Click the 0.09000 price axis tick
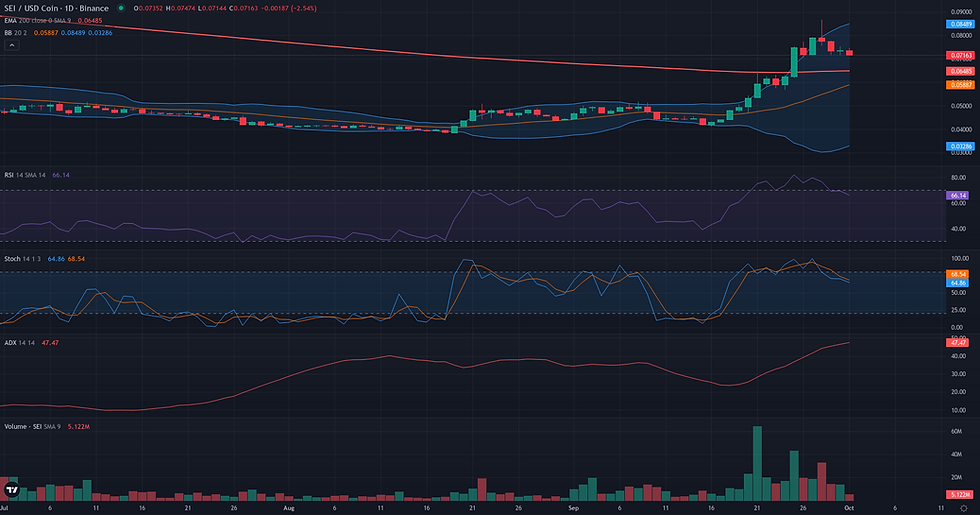Viewport: 980px width, 515px height. coord(961,12)
